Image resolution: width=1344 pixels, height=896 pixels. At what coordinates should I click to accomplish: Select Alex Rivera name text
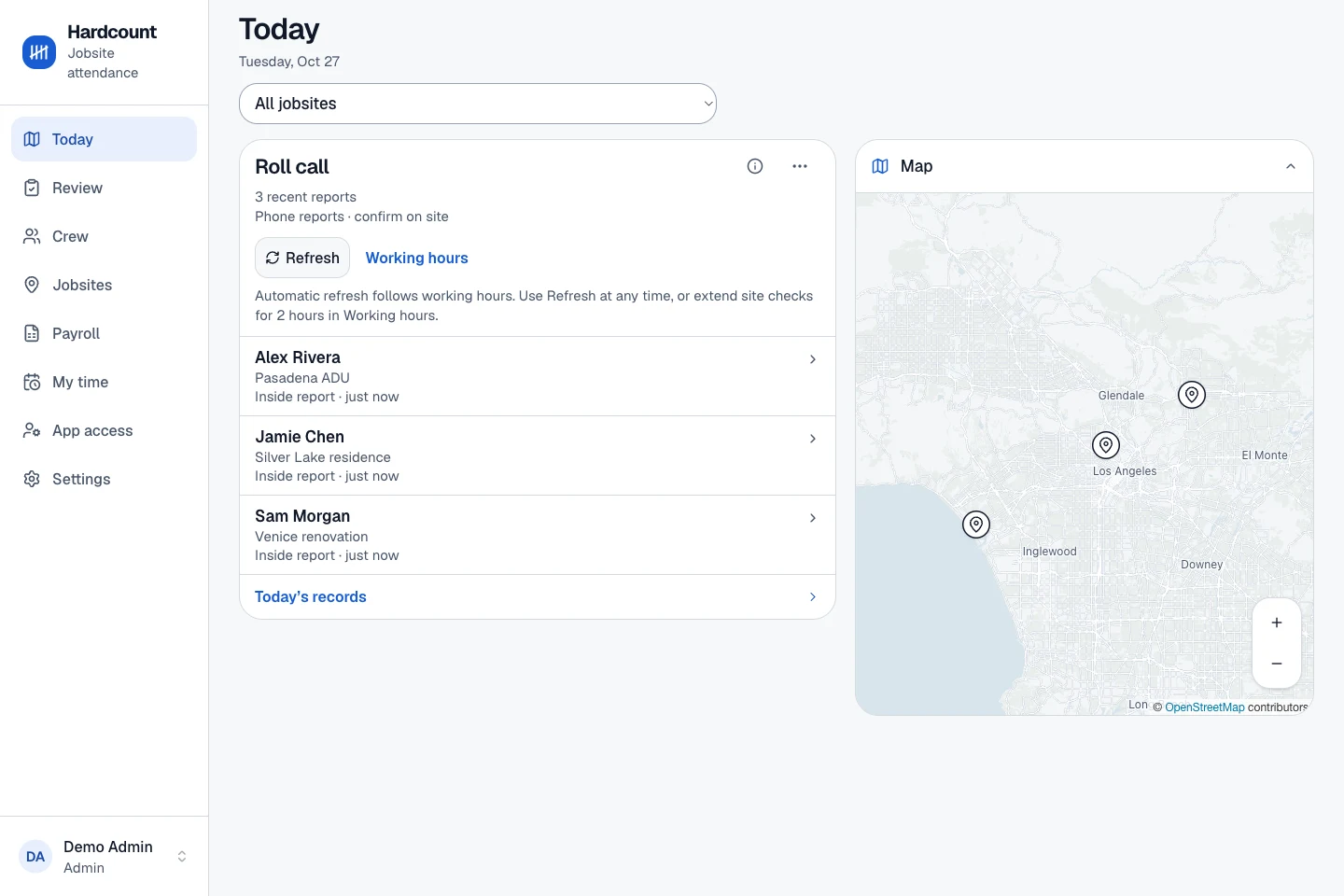[298, 357]
